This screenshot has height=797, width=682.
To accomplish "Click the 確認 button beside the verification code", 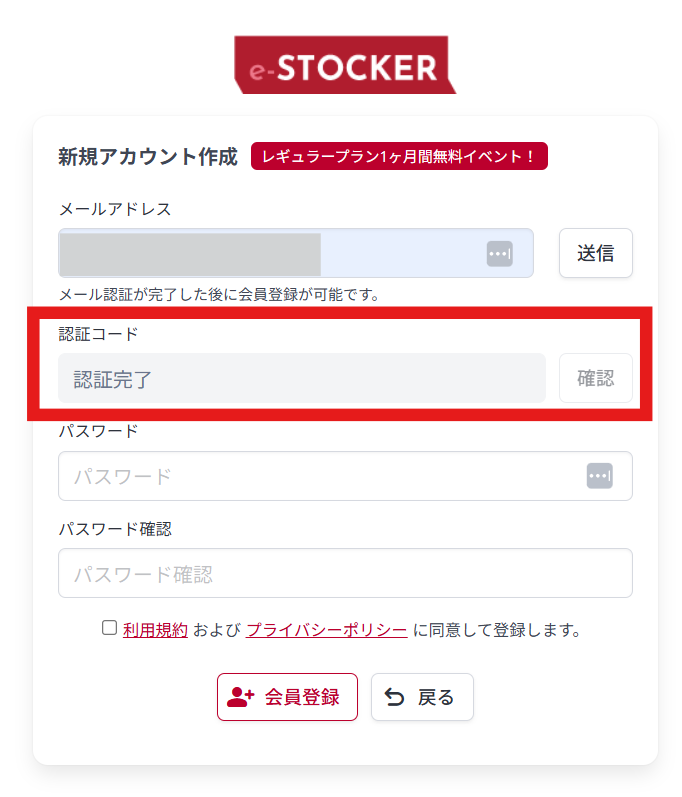I will 595,379.
